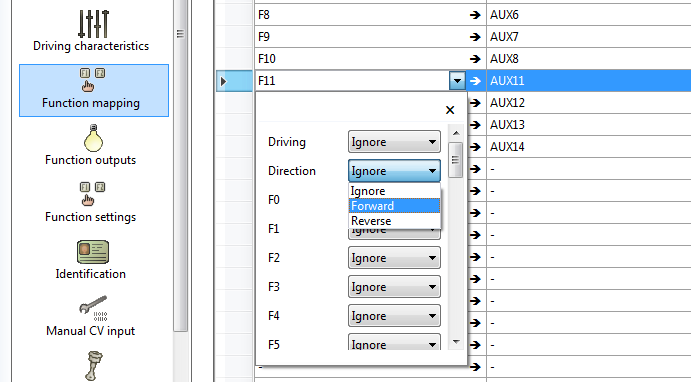
Task: Open the Driving condition dropdown
Action: click(x=394, y=142)
